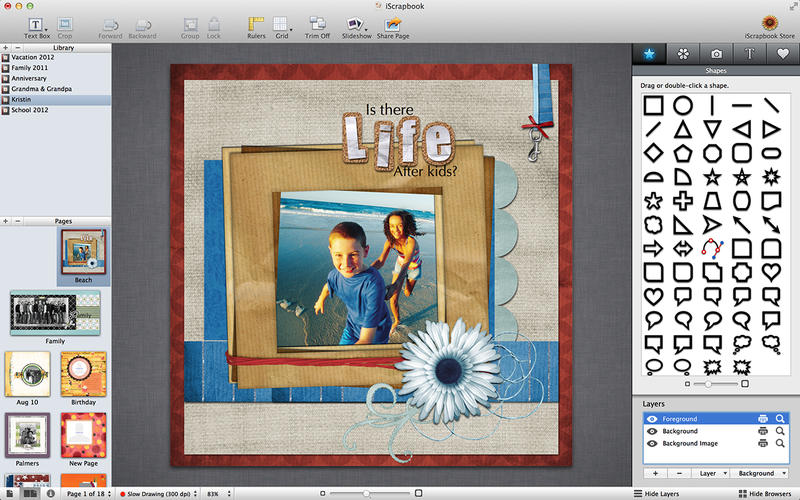Select the Text Box tool
This screenshot has height=500, width=800.
point(36,24)
